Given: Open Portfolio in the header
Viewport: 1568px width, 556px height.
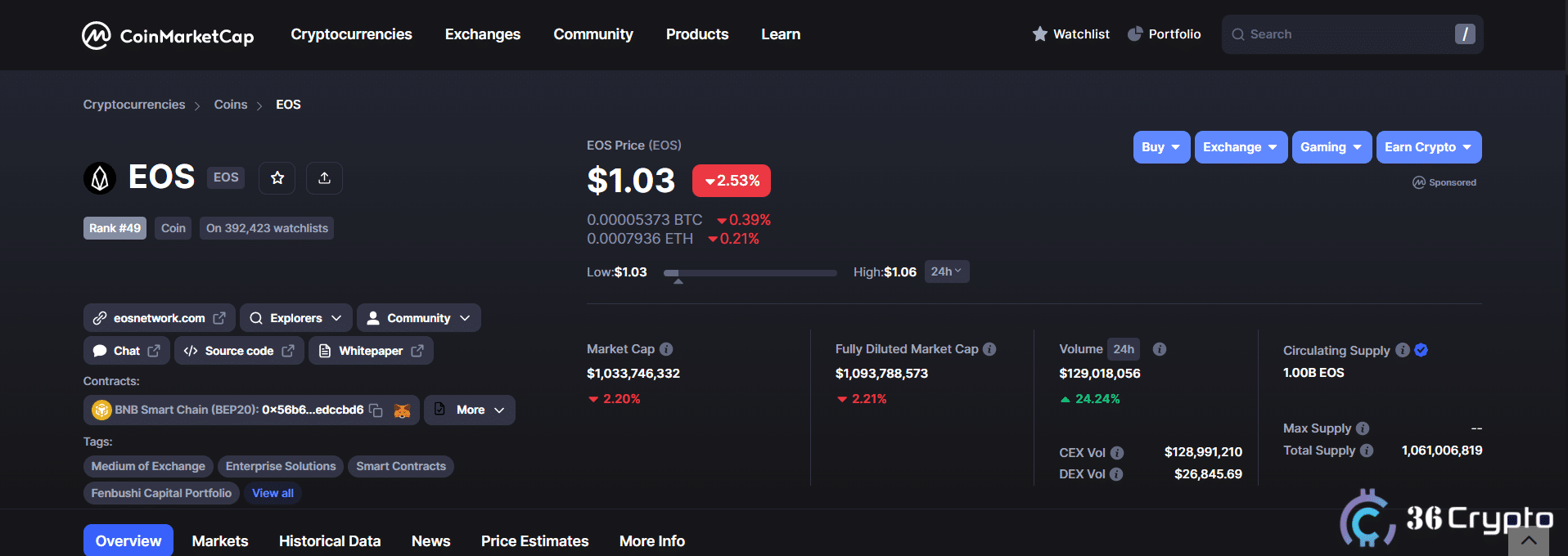Looking at the screenshot, I should (1164, 34).
